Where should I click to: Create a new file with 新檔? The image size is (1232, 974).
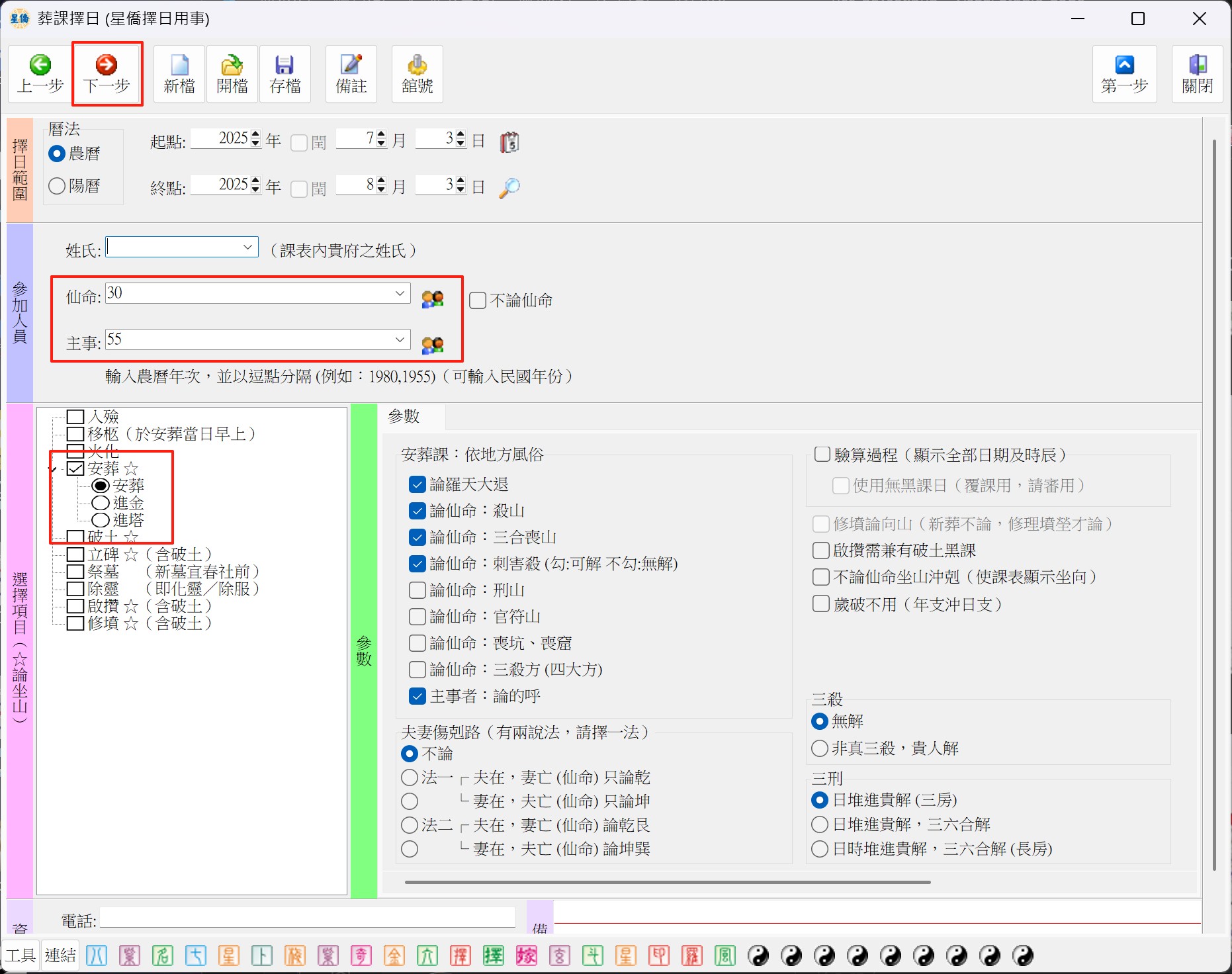(179, 74)
